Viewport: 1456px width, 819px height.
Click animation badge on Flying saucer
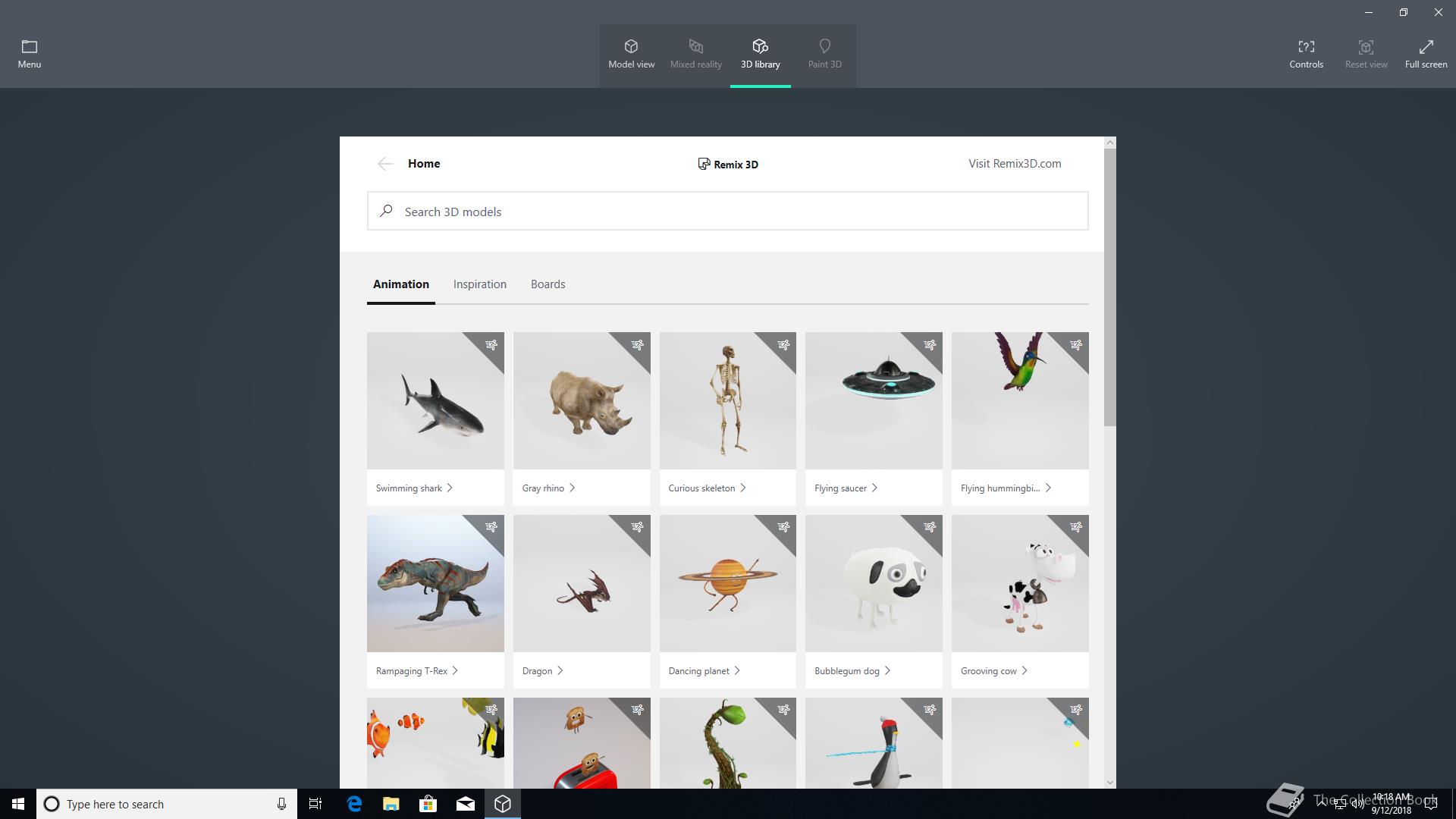[x=930, y=345]
